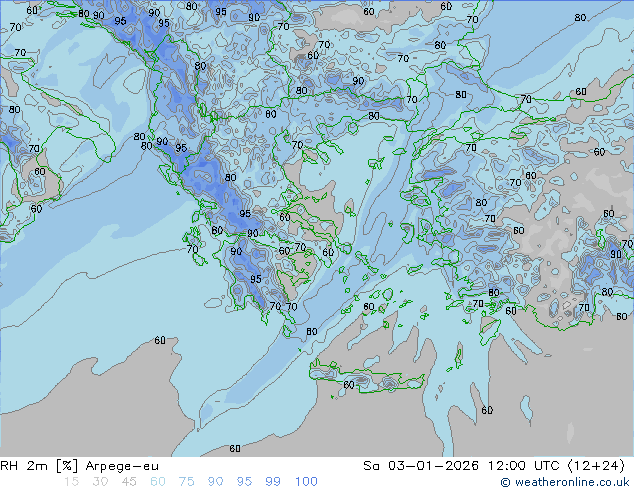
Task: Select legend value 95 in the color scale
Action: tap(244, 482)
